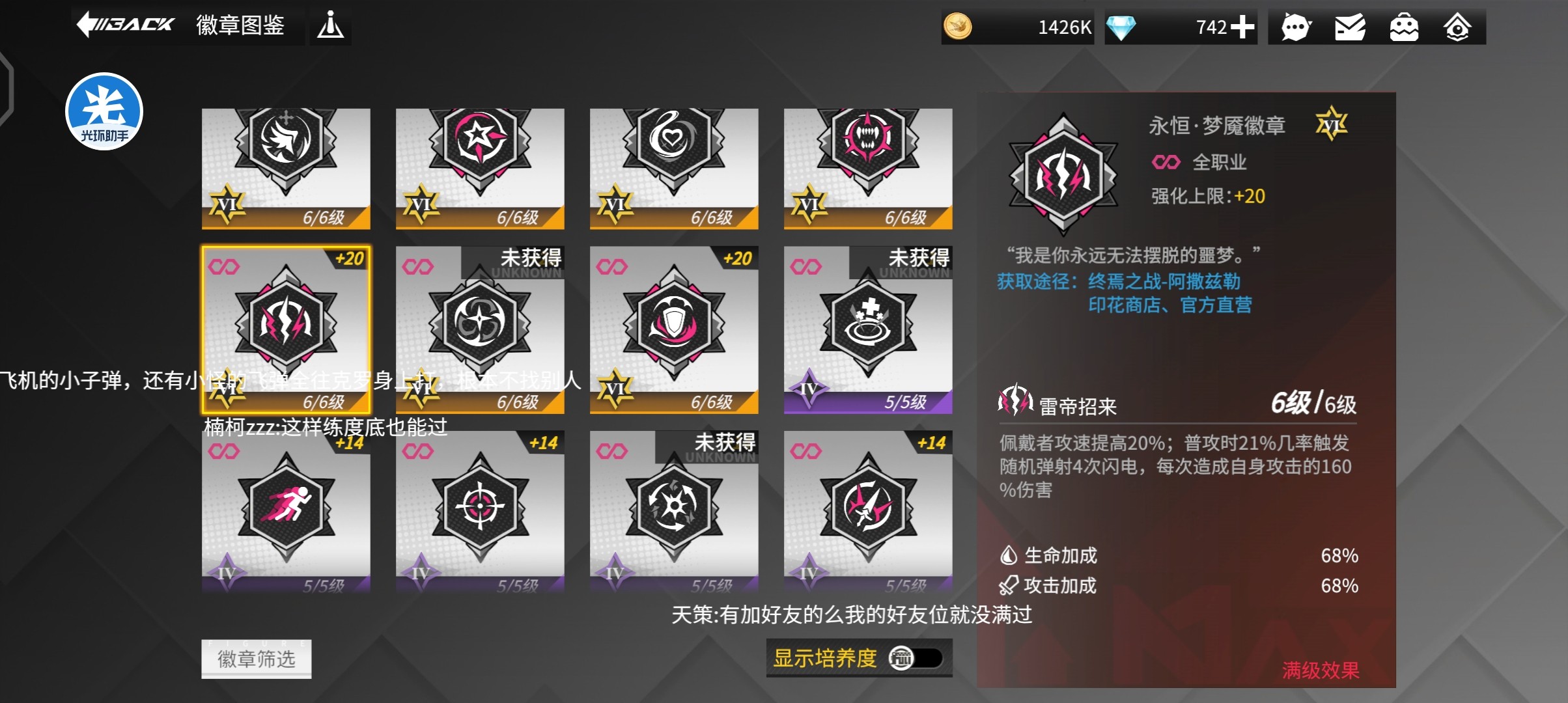The height and width of the screenshot is (703, 1568).
Task: Select the shield badge with +20
Action: click(x=674, y=330)
